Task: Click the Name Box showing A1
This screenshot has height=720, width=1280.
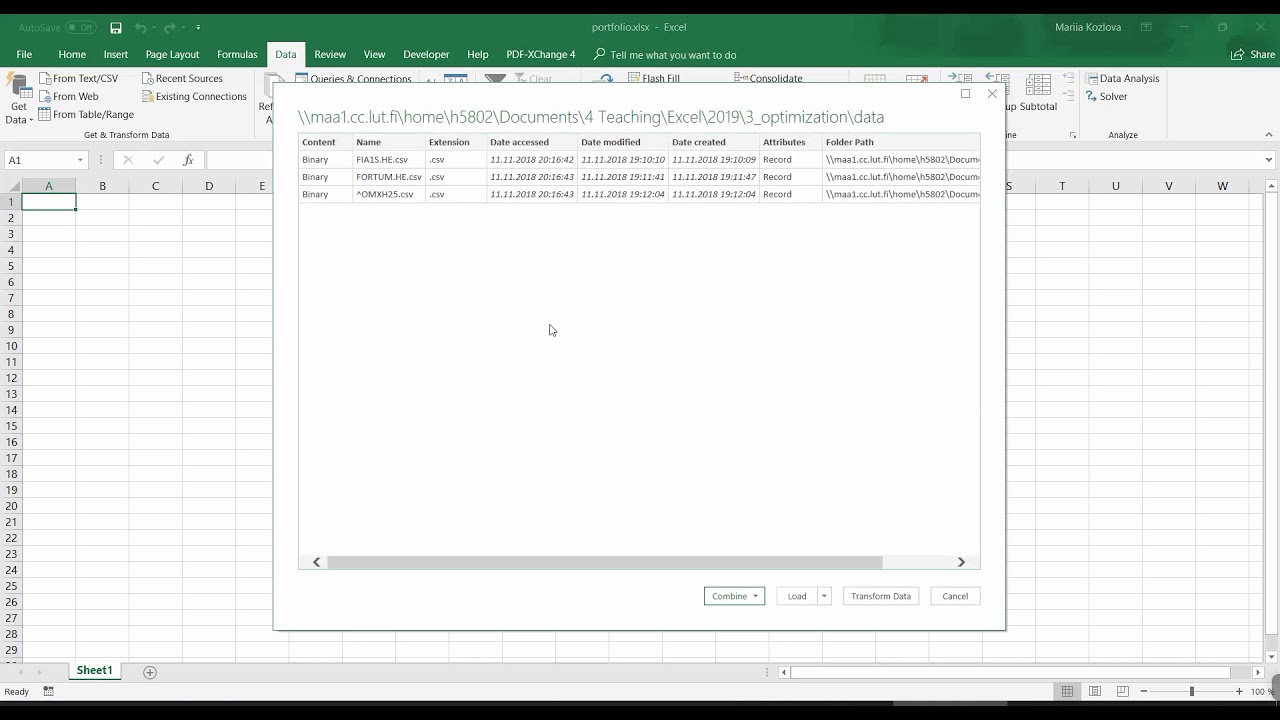Action: click(38, 160)
